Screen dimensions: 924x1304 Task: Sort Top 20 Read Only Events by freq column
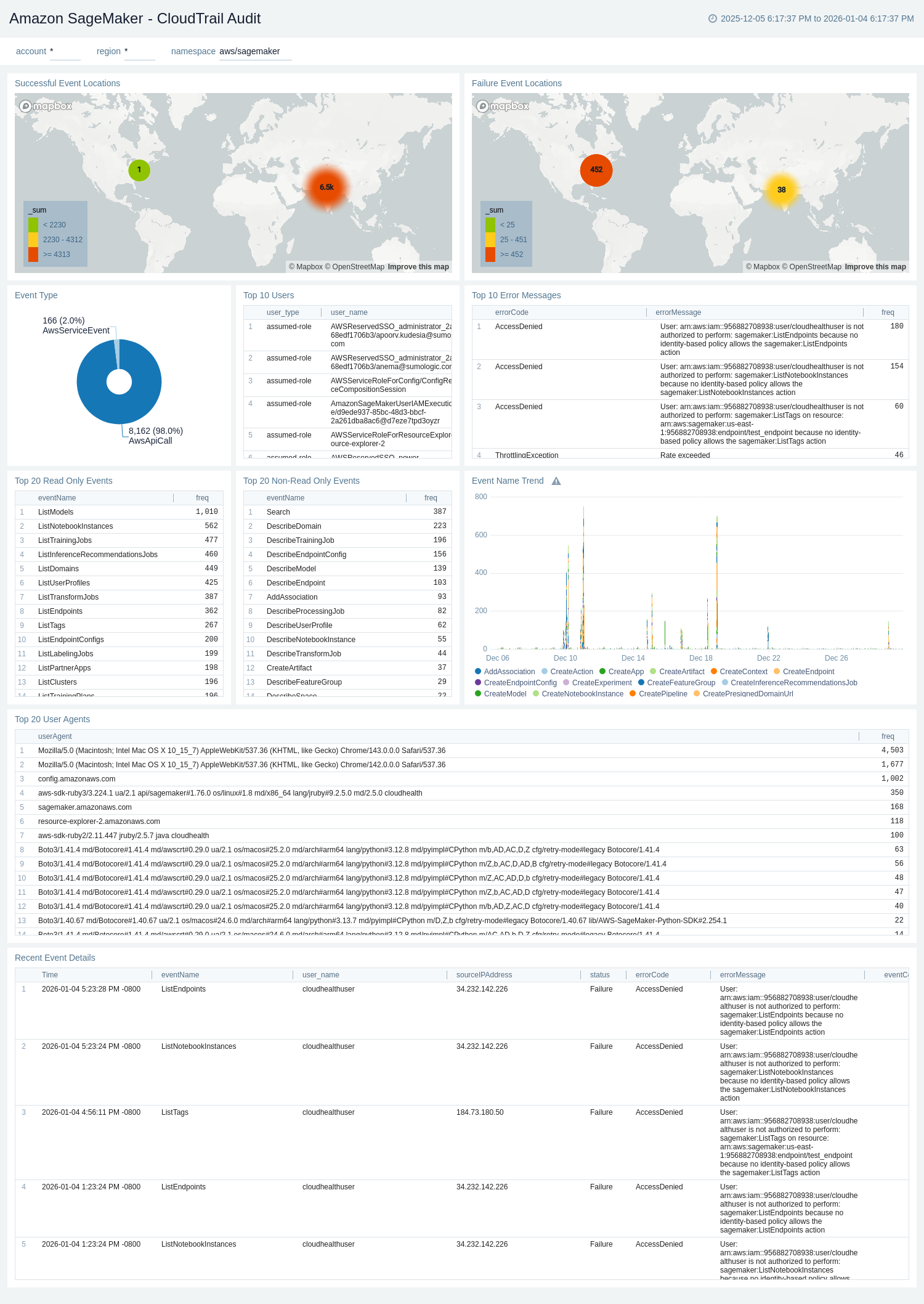click(202, 498)
